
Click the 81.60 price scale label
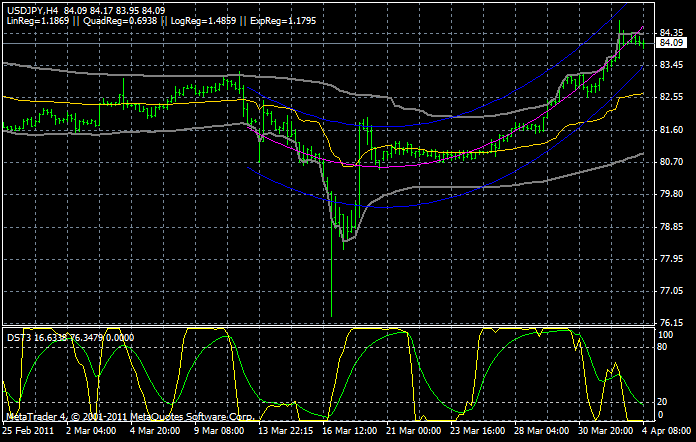(x=671, y=130)
